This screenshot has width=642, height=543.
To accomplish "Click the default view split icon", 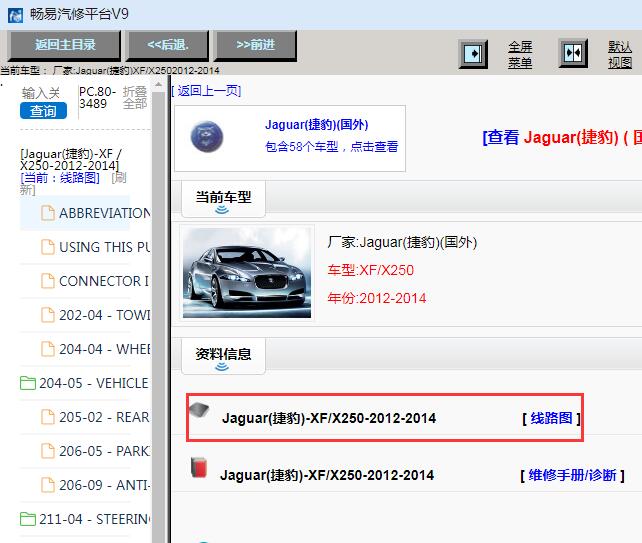I will (x=573, y=53).
